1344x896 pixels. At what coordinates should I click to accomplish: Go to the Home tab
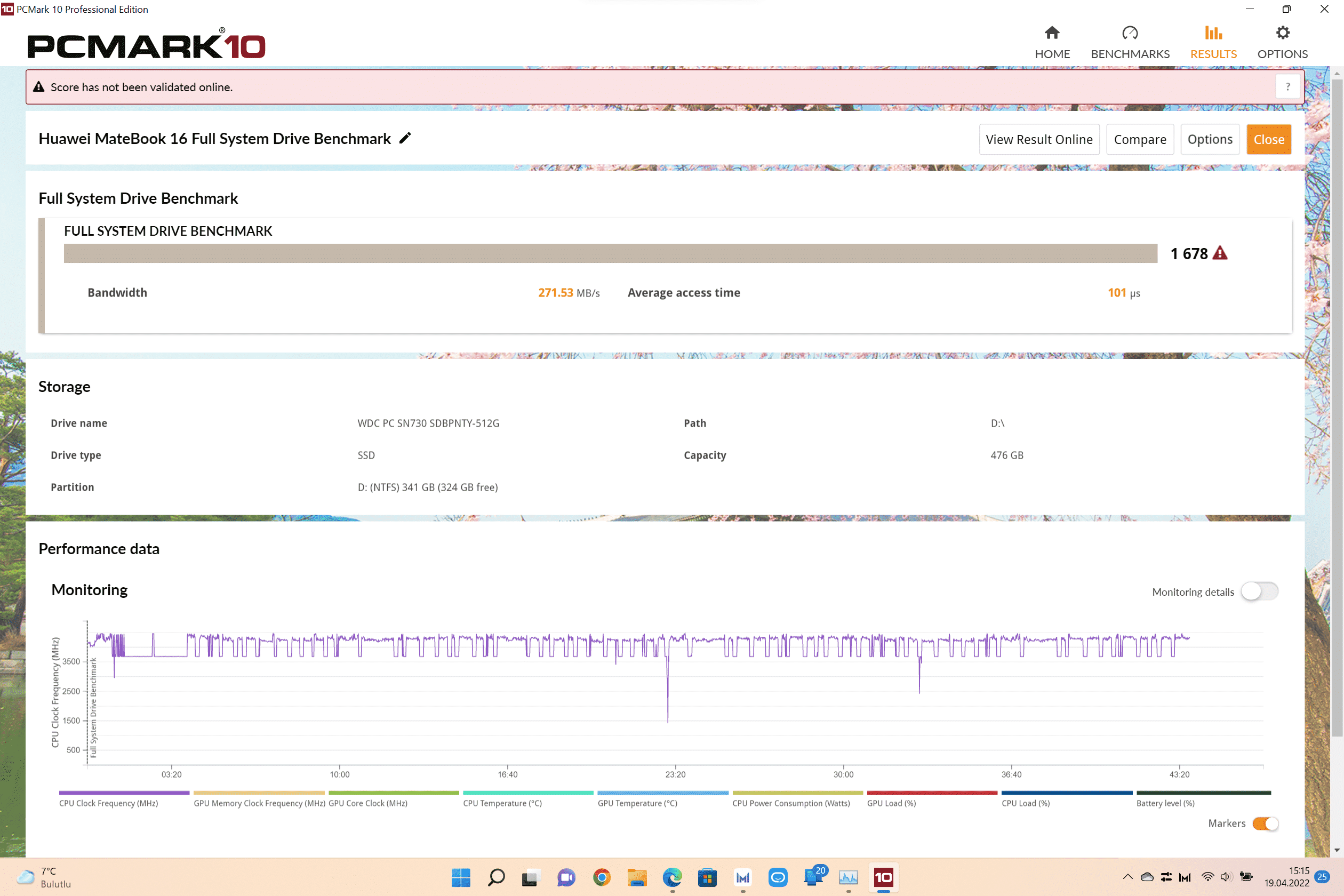tap(1052, 42)
